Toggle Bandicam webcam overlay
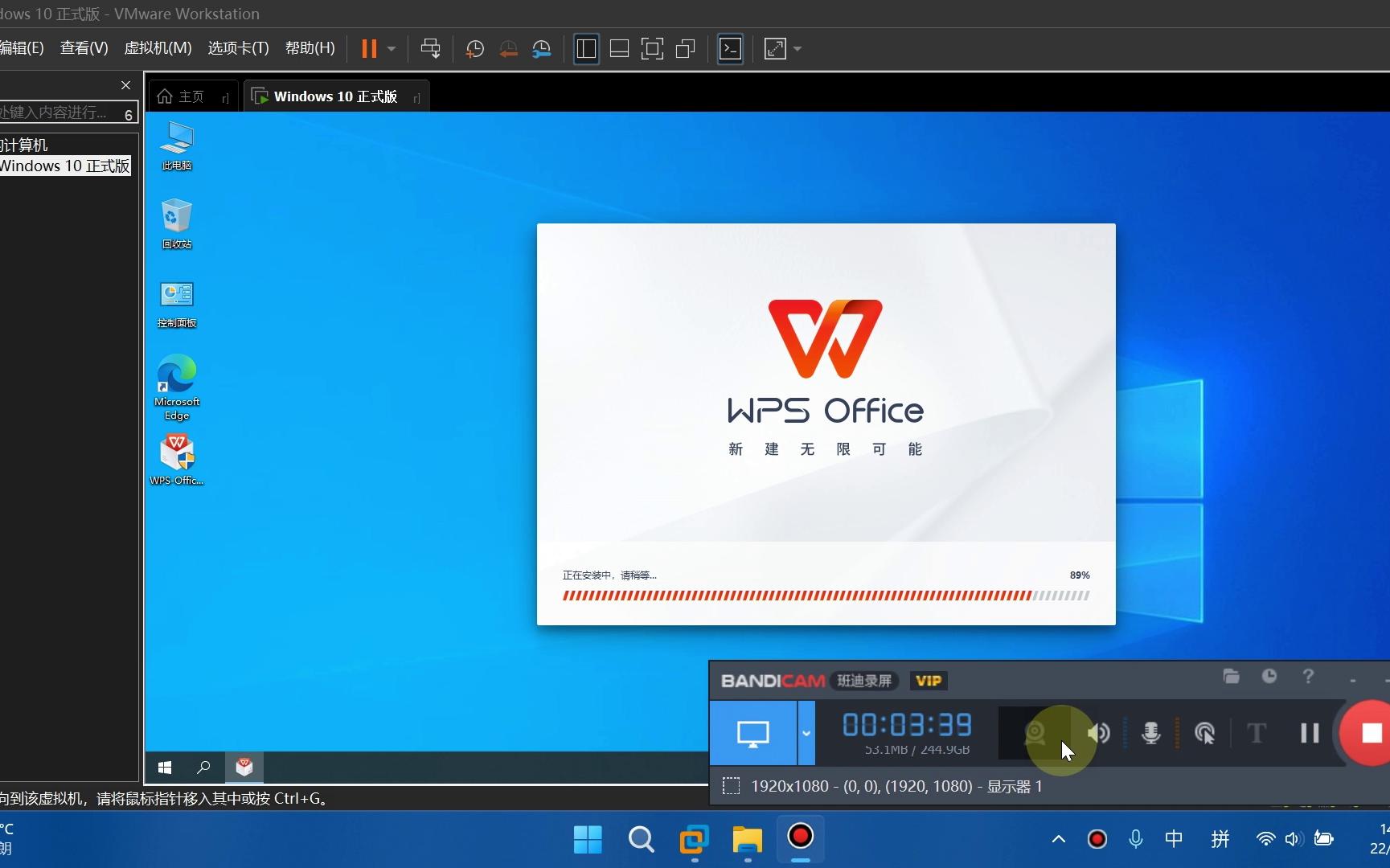The image size is (1390, 868). (x=1035, y=733)
